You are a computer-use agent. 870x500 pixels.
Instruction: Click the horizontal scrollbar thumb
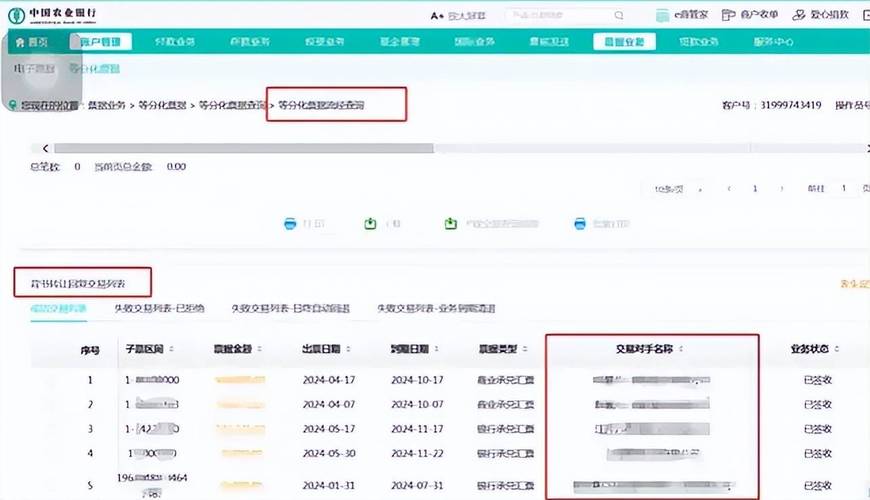[244, 148]
